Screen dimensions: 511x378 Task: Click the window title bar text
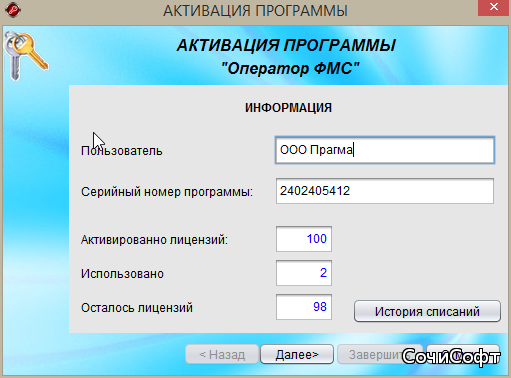255,11
